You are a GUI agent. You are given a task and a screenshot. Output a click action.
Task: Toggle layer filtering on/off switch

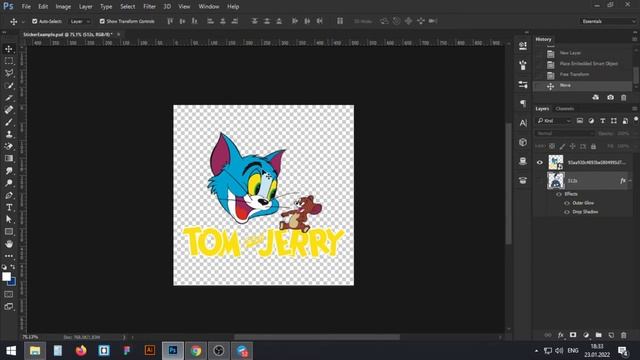636,119
